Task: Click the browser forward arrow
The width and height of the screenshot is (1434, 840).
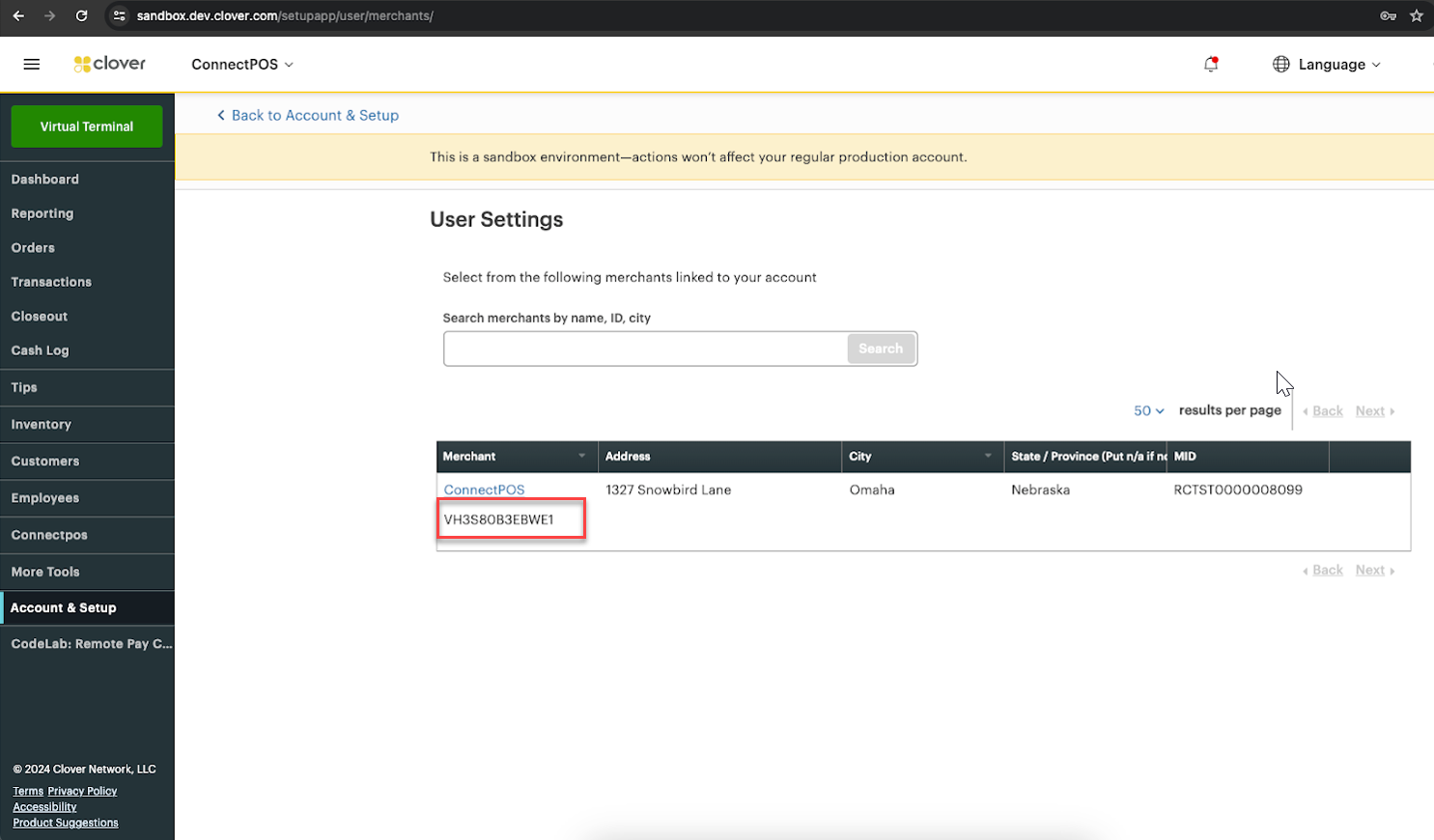Action: click(x=50, y=15)
